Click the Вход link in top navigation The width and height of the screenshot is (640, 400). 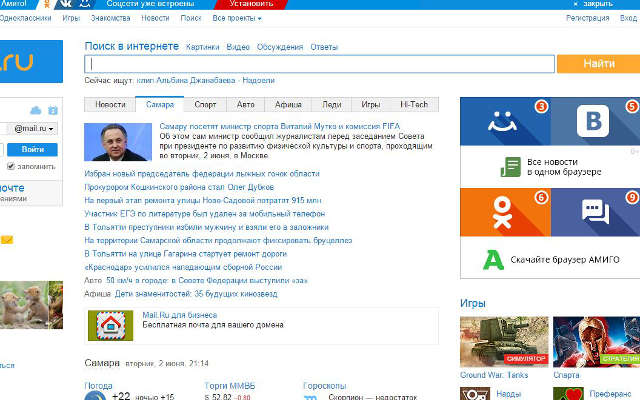pos(628,18)
